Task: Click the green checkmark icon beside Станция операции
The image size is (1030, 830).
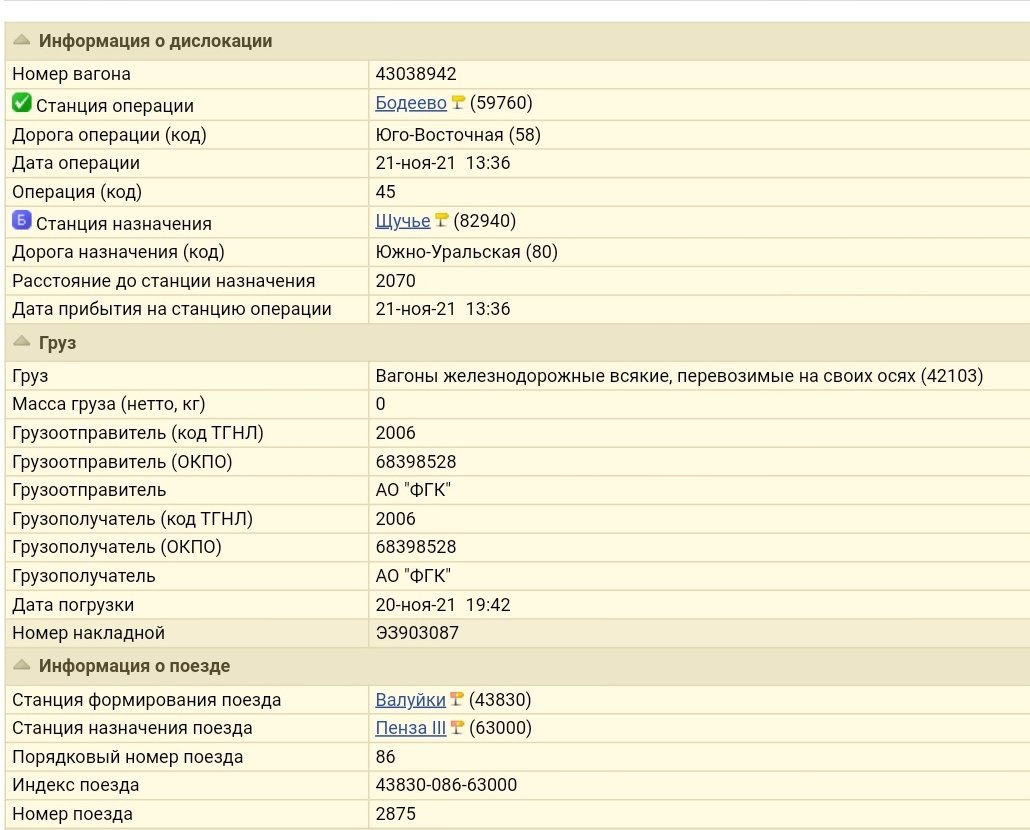Action: click(21, 103)
